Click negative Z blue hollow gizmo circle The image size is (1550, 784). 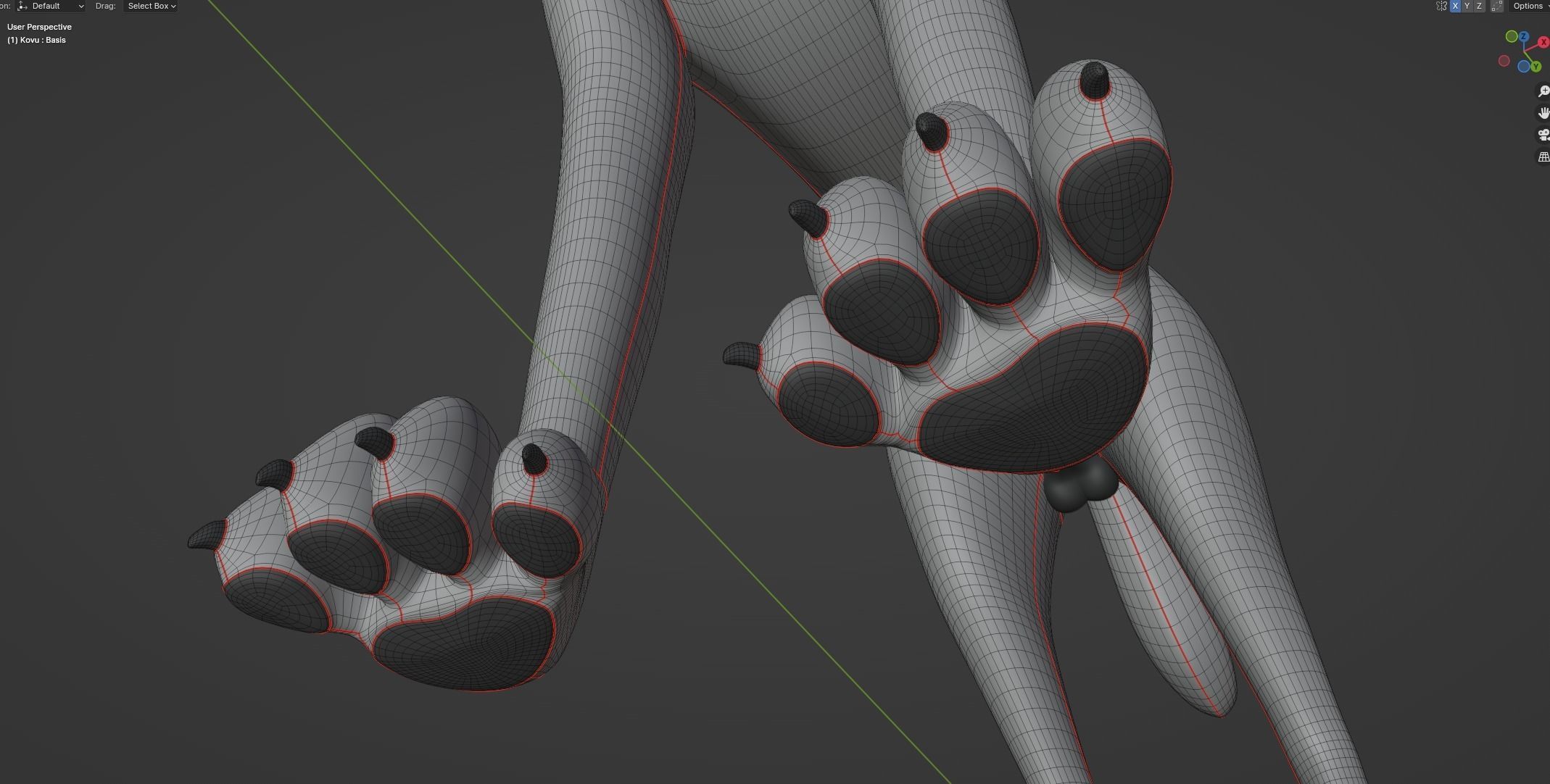coord(1523,67)
